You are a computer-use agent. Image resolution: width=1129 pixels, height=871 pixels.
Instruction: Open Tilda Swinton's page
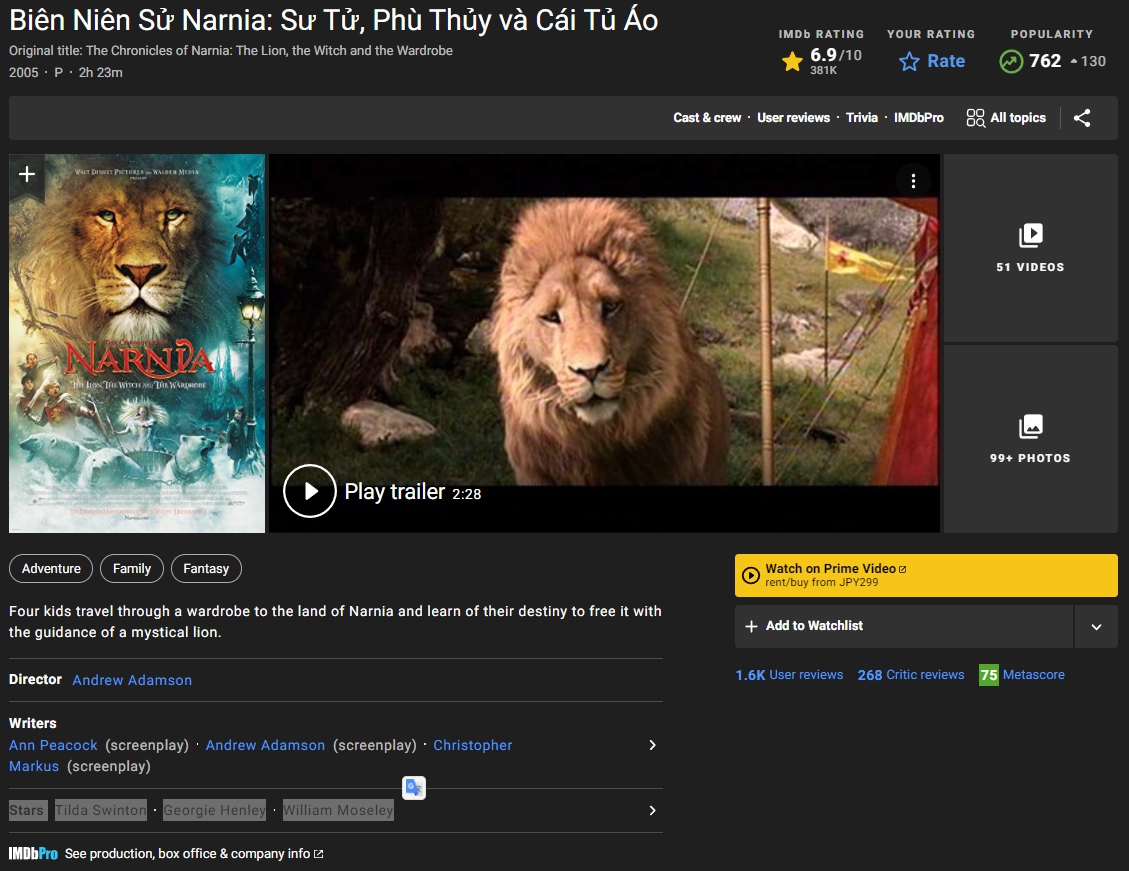101,811
